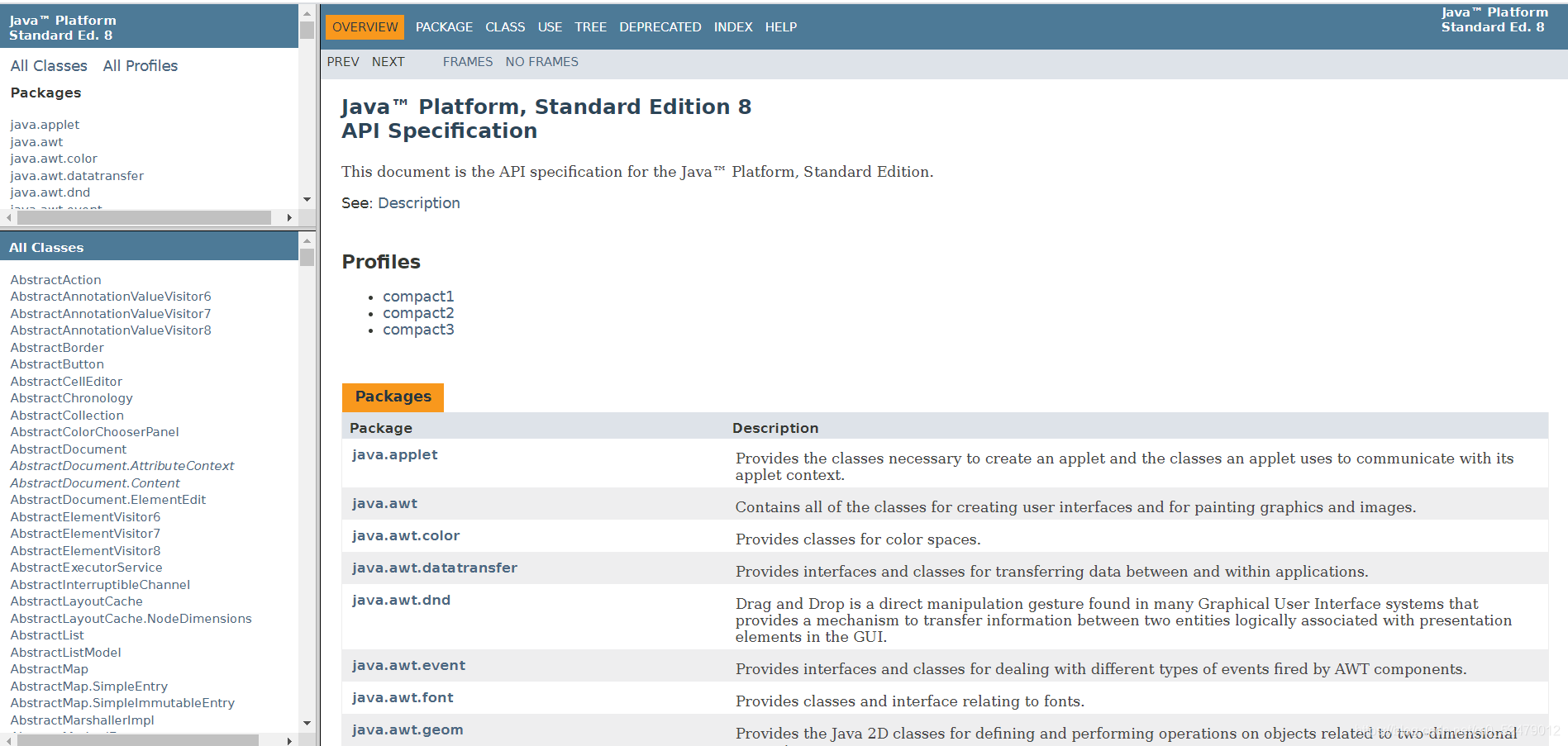The image size is (1568, 746).
Task: Open the AbstractCellEditor class
Action: 66,382
